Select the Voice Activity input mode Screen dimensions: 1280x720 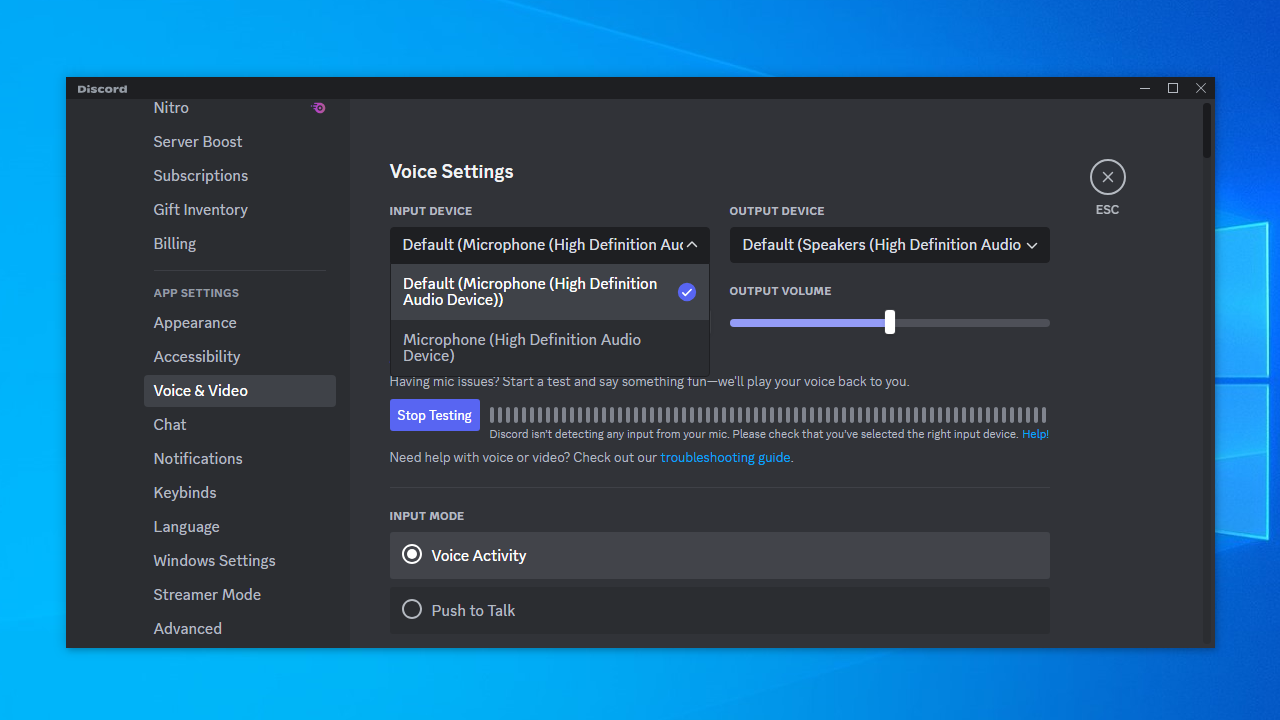(720, 555)
